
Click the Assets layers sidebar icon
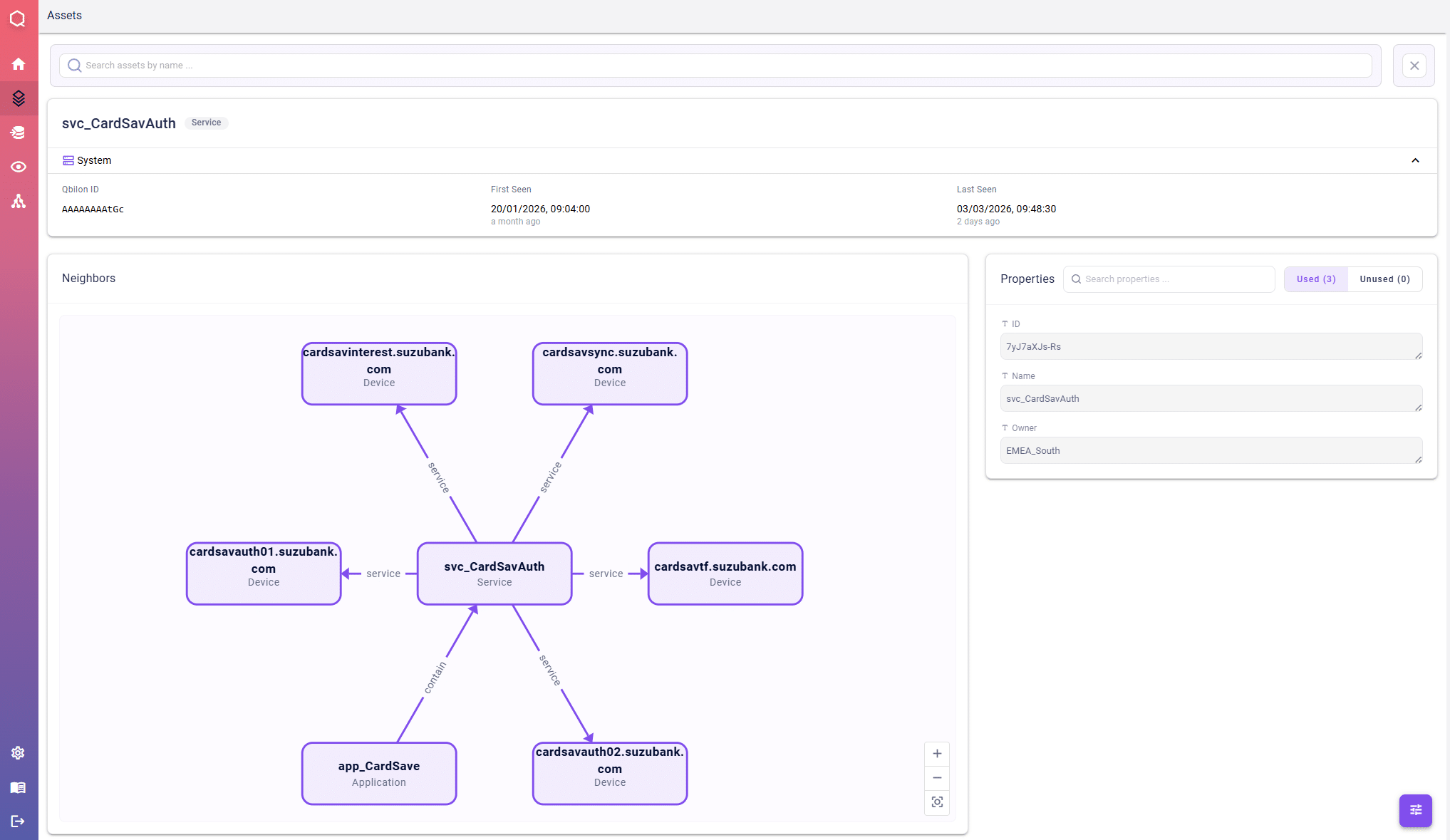point(19,98)
